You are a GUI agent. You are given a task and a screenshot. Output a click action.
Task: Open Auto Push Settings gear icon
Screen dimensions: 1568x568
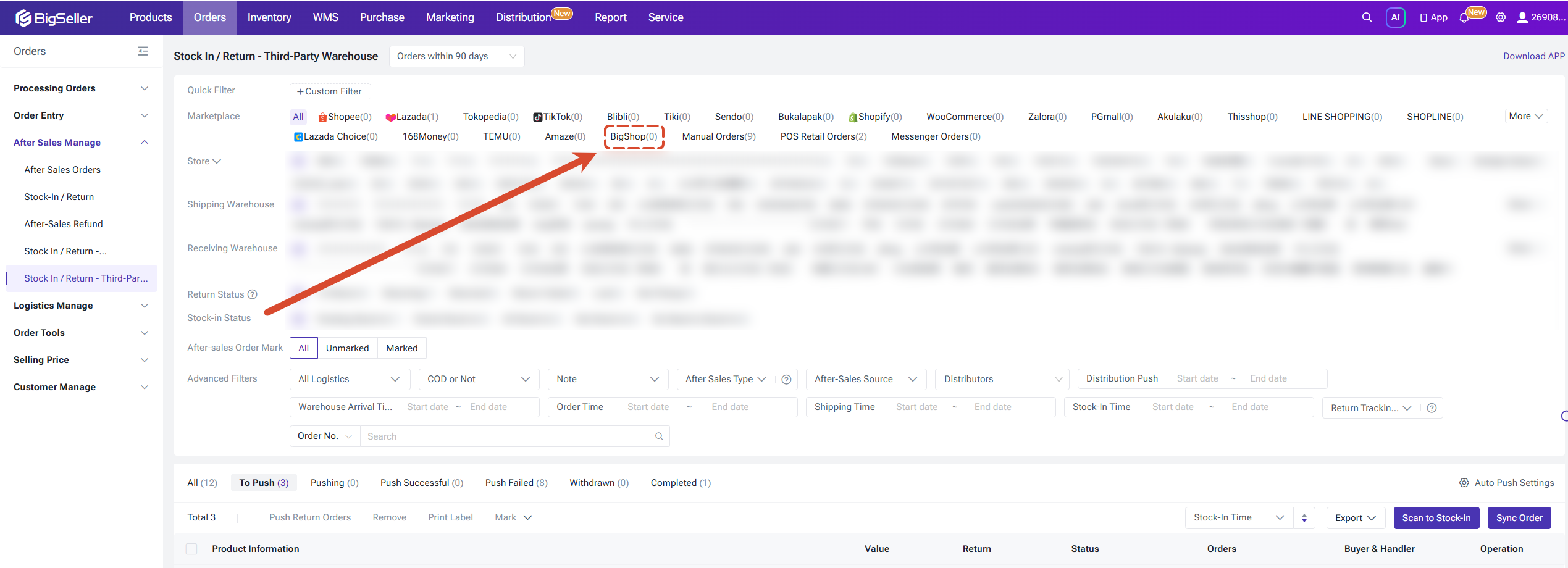click(1464, 483)
